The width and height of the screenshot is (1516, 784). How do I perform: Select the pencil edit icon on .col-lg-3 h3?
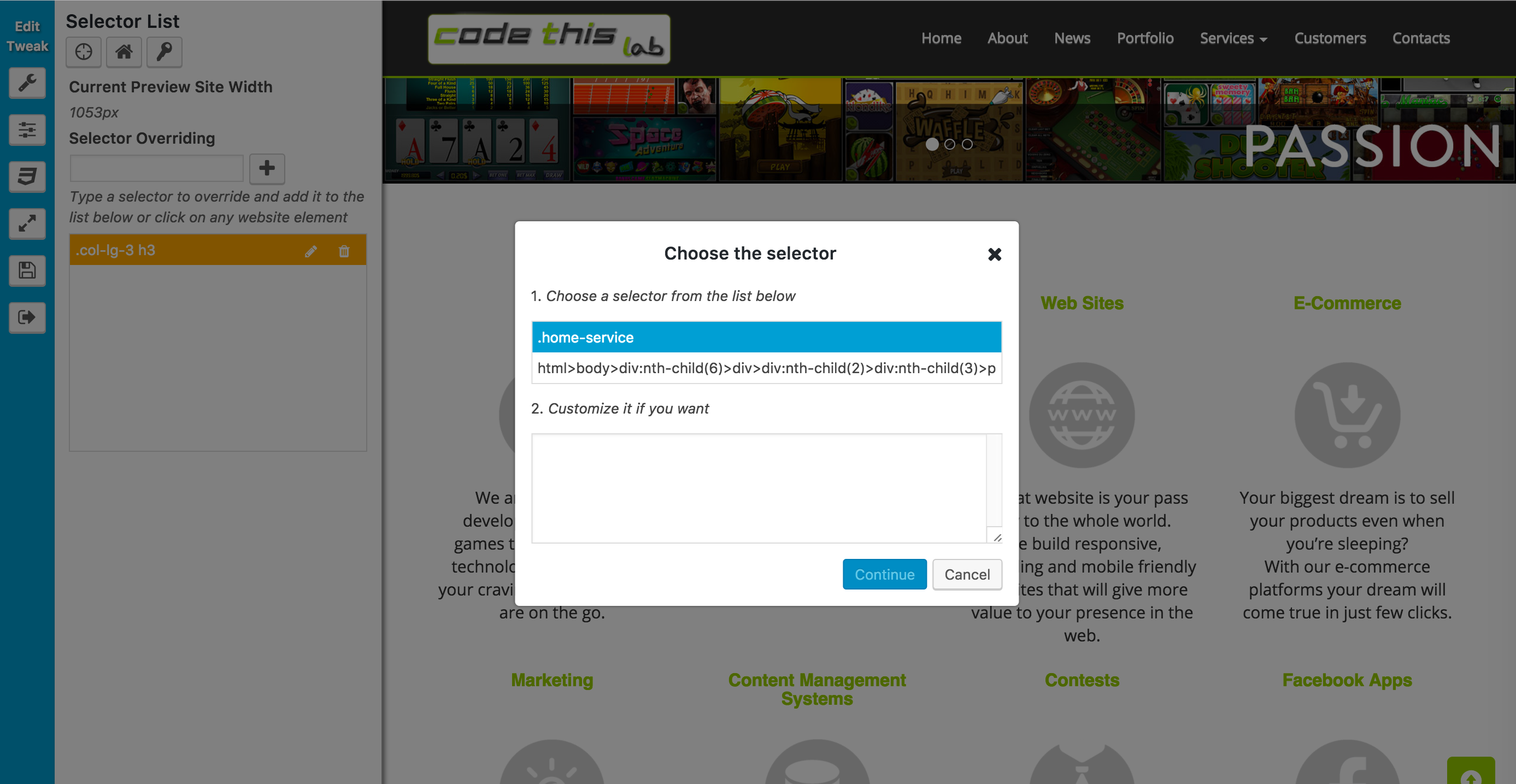(311, 251)
